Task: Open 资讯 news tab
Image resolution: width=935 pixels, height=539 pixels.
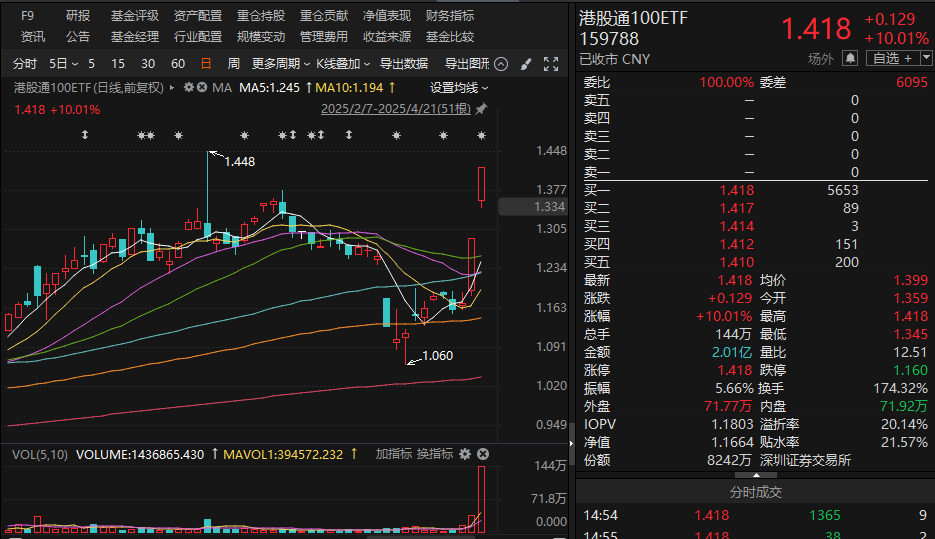Action: coord(33,37)
